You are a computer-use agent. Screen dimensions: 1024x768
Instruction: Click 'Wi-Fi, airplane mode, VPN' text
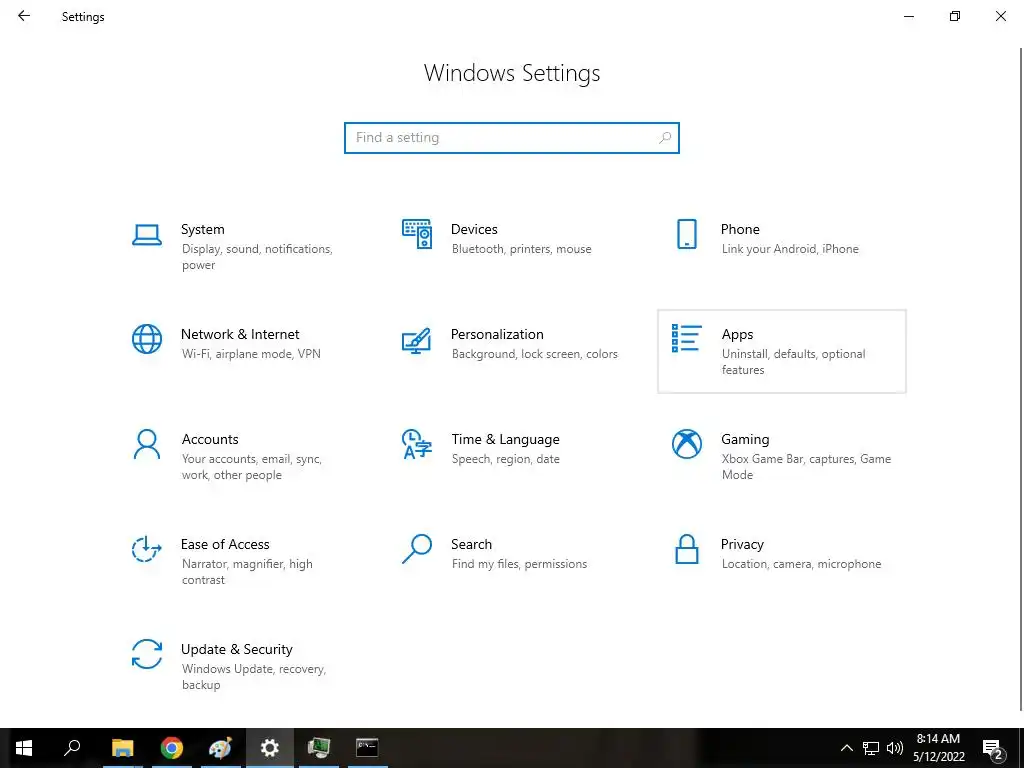(251, 354)
